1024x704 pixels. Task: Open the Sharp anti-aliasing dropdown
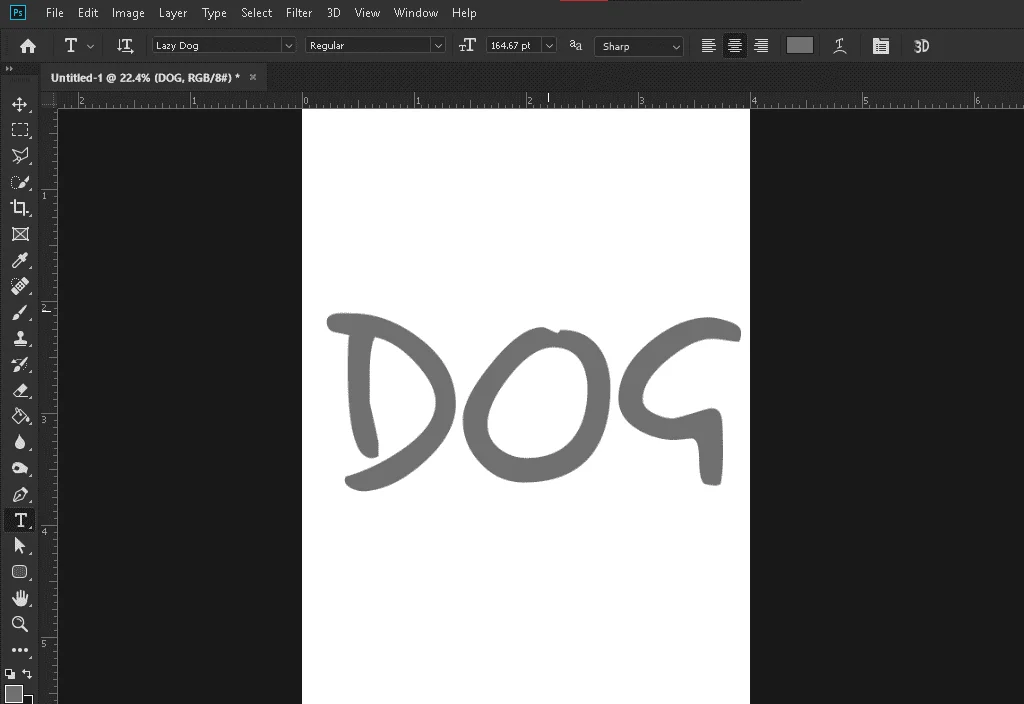point(639,46)
